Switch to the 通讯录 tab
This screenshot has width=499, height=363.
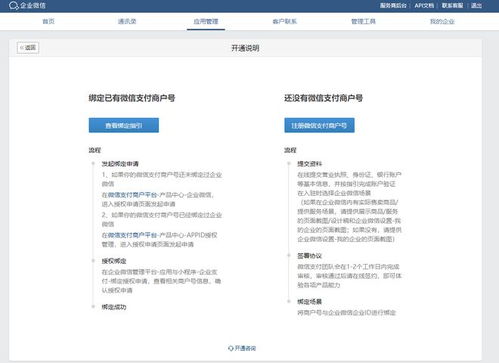click(127, 21)
